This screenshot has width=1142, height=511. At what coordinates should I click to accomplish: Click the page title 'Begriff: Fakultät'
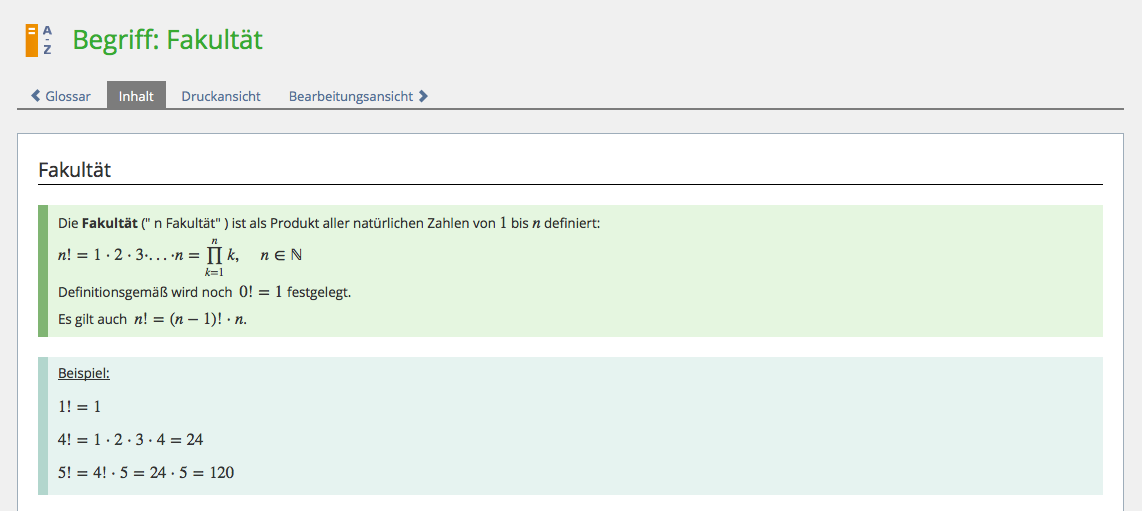click(167, 40)
